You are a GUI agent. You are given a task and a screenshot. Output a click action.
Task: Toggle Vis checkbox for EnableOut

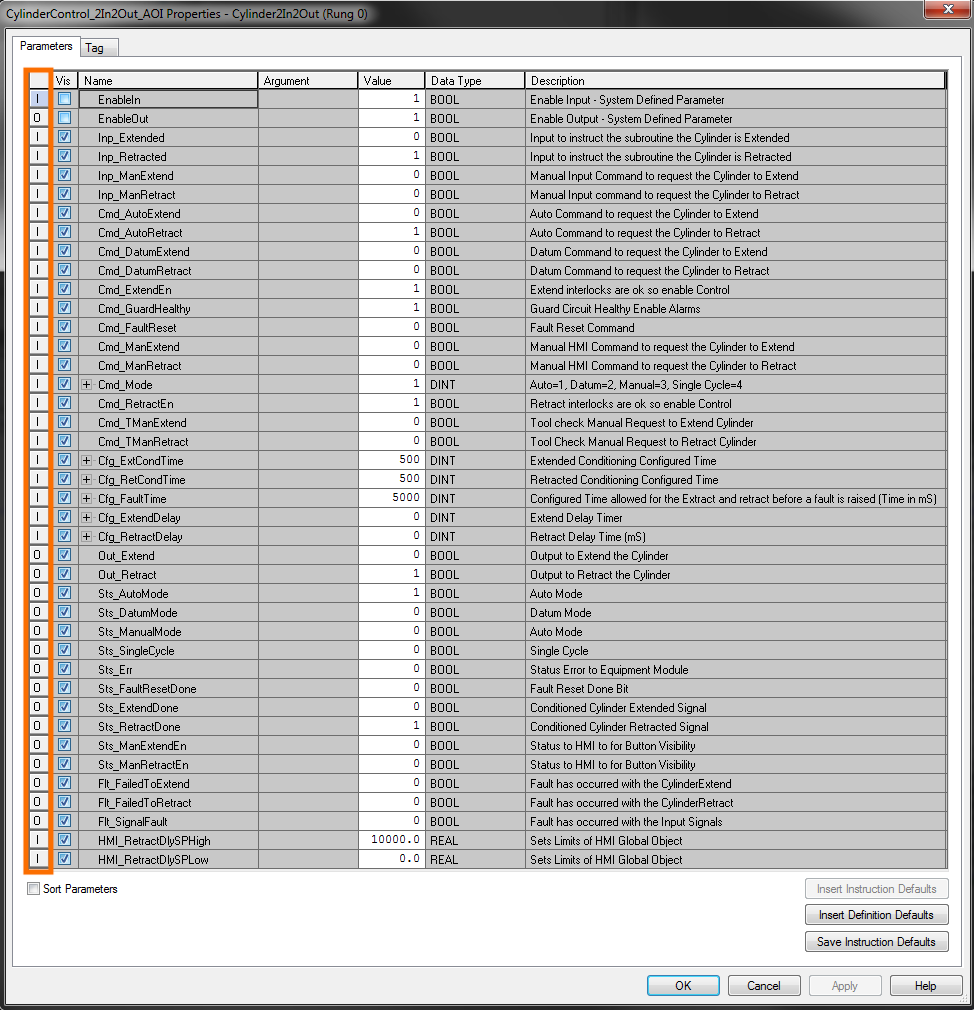[x=62, y=118]
